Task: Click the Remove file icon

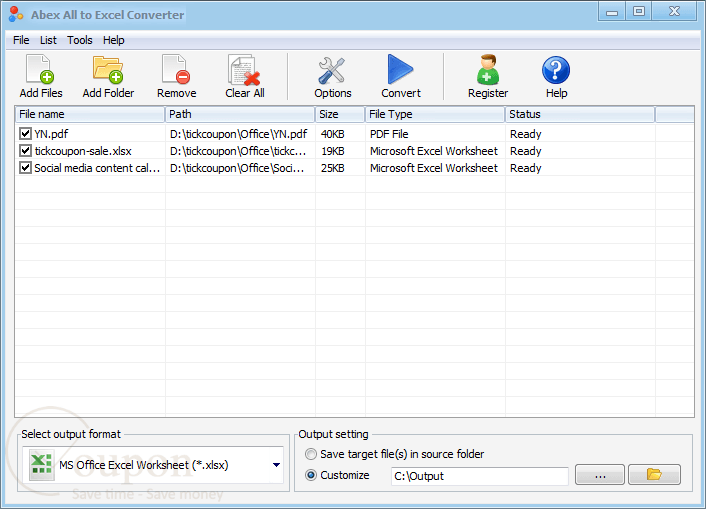Action: pos(176,69)
